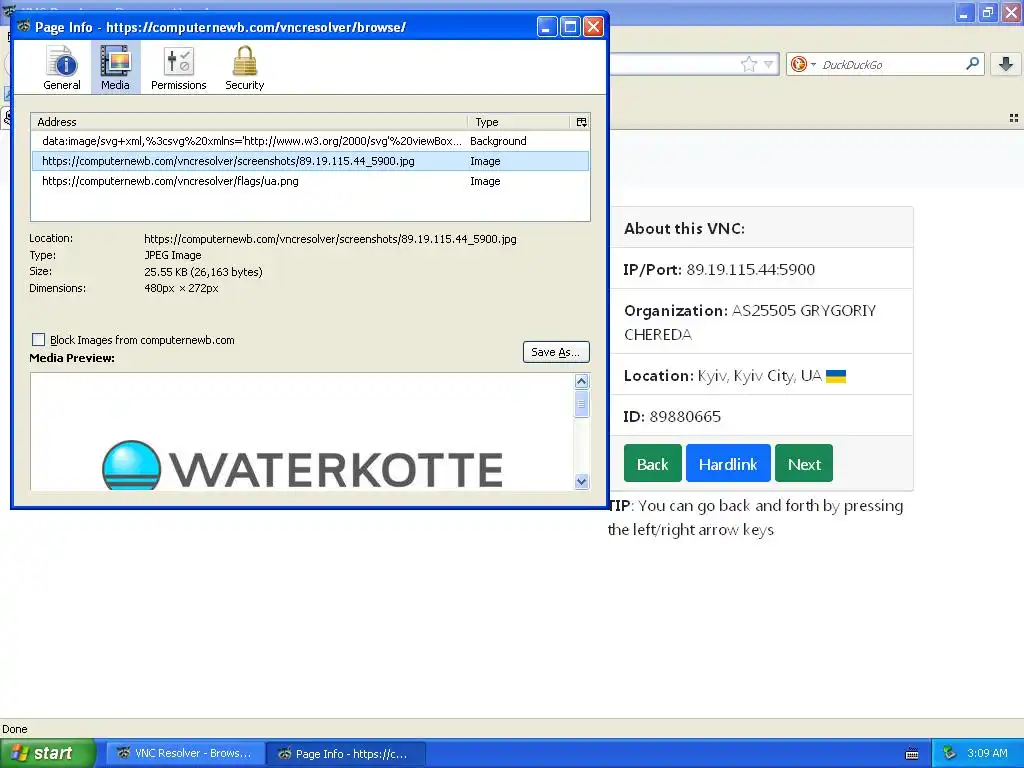The height and width of the screenshot is (768, 1024).
Task: Open the downloads arrow button
Action: pyautogui.click(x=1006, y=64)
